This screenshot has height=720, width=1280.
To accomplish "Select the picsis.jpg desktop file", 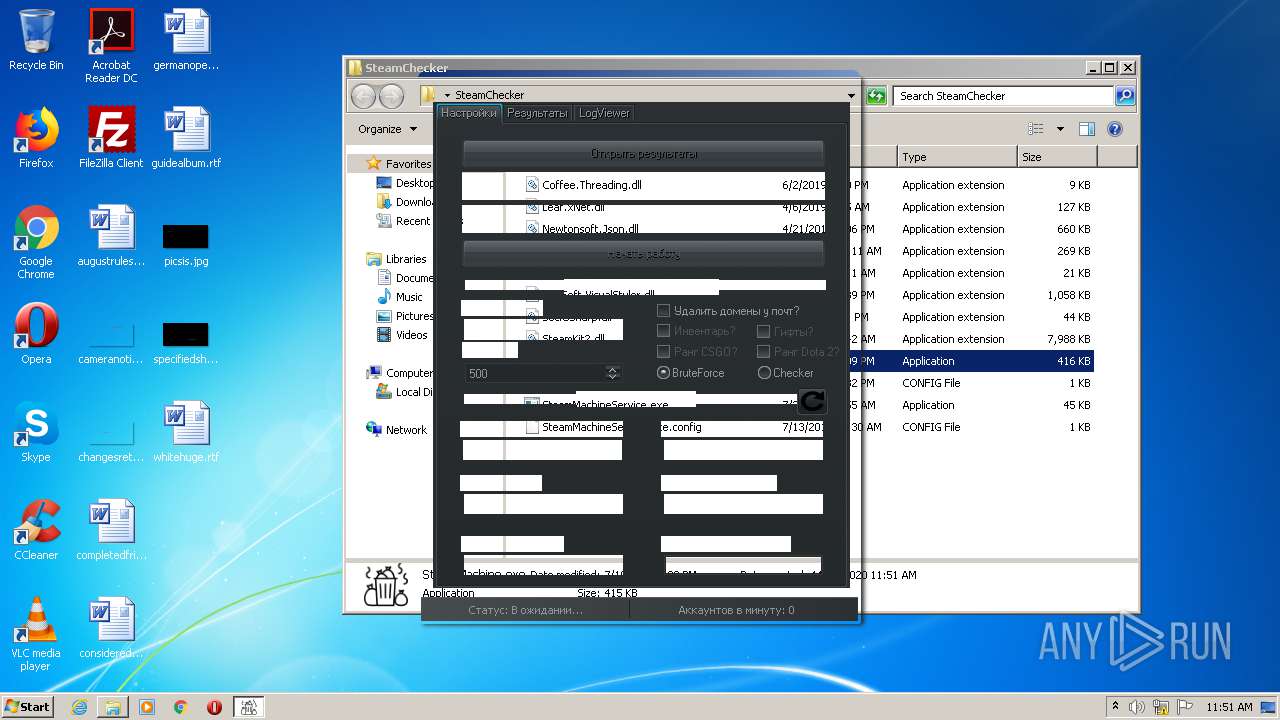I will point(186,245).
